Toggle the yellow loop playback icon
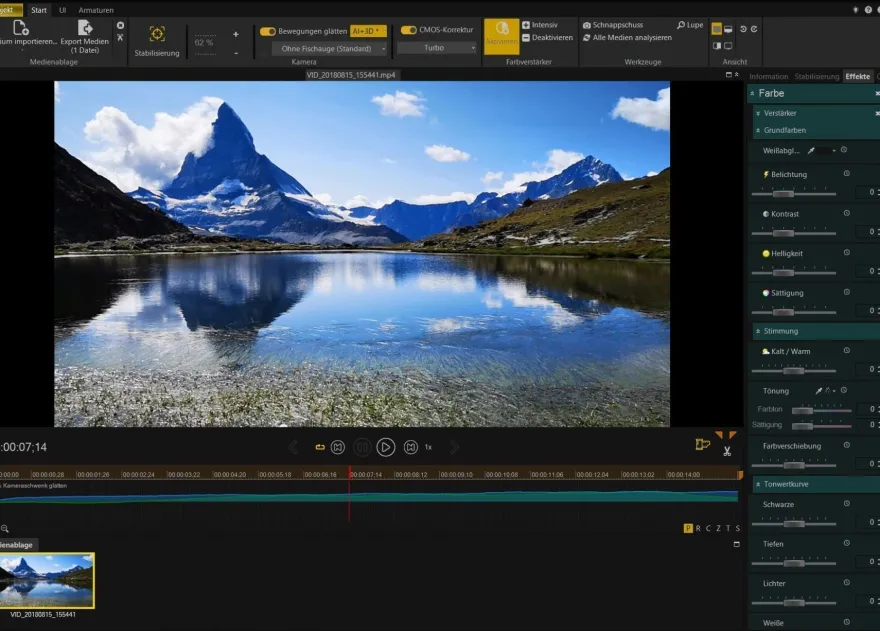The width and height of the screenshot is (880, 631). click(320, 447)
